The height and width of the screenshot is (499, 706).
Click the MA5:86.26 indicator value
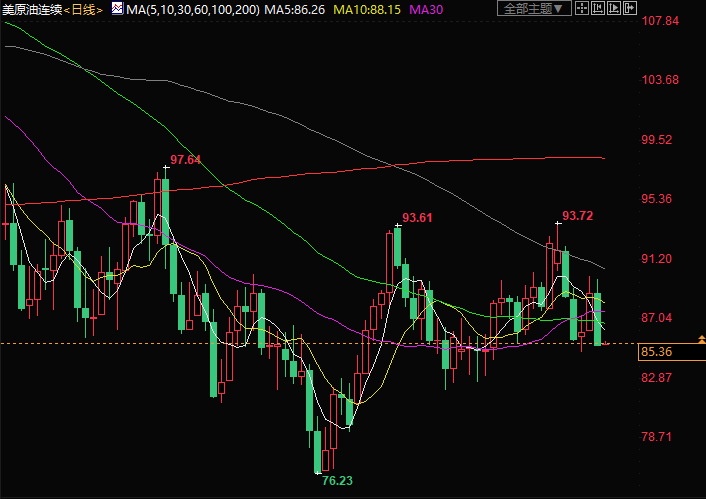(x=297, y=8)
